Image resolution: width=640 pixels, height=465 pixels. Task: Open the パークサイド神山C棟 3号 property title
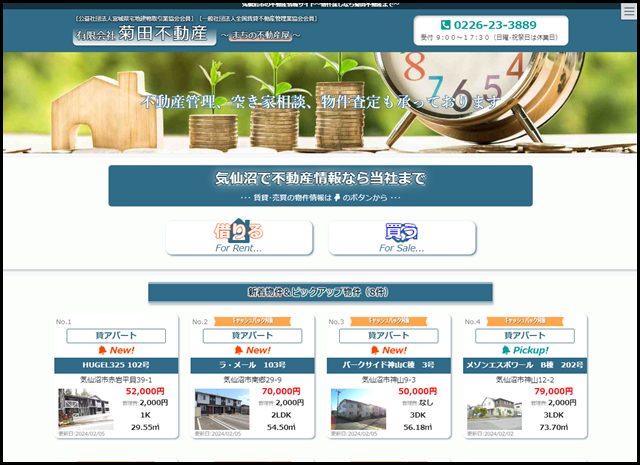click(x=389, y=365)
